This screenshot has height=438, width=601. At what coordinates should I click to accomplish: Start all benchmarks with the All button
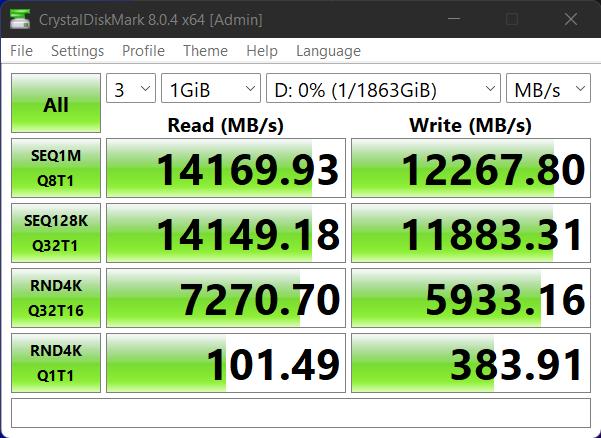56,104
